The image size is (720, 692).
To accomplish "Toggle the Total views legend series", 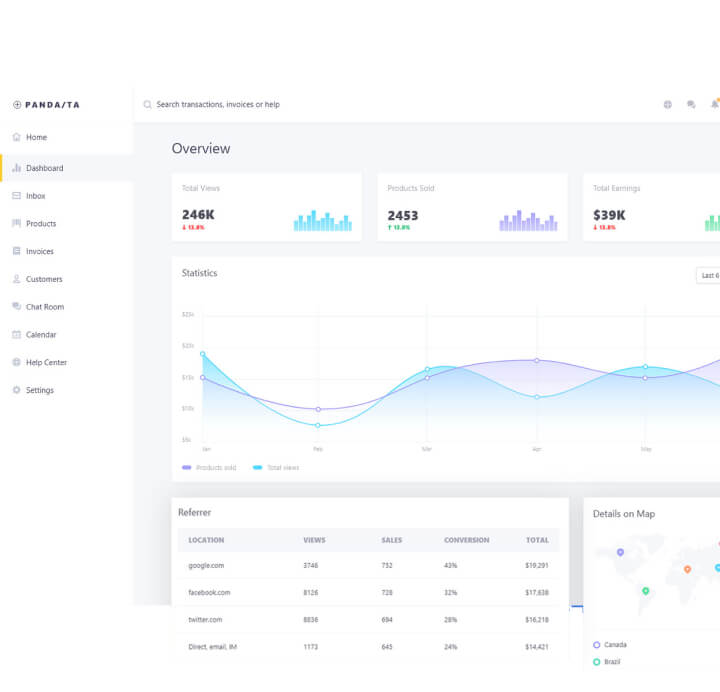I will pyautogui.click(x=276, y=467).
